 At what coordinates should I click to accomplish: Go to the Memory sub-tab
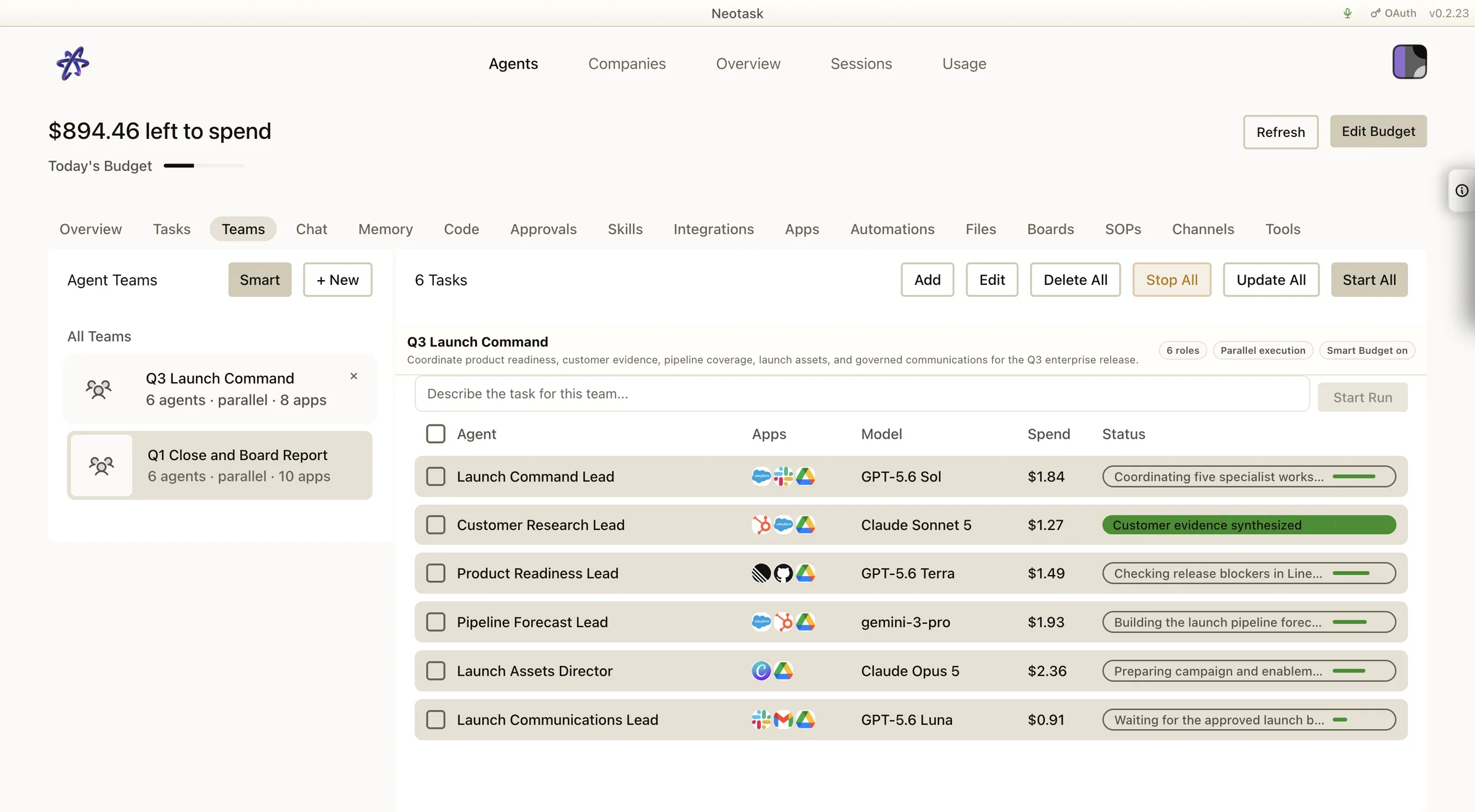[x=385, y=229]
